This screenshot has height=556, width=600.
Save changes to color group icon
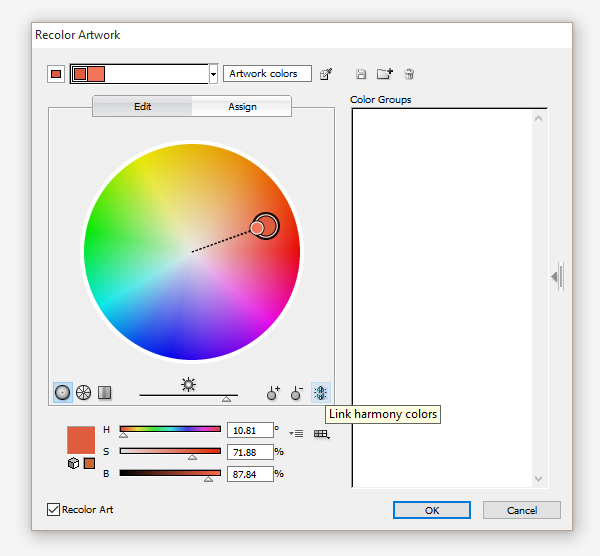[361, 74]
